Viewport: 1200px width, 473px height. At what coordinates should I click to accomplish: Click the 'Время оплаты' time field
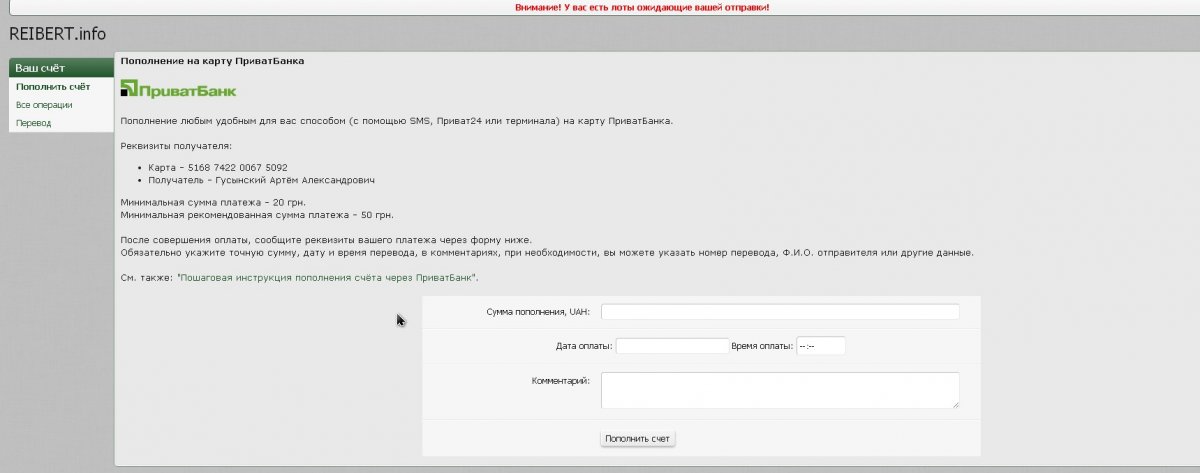click(x=821, y=346)
